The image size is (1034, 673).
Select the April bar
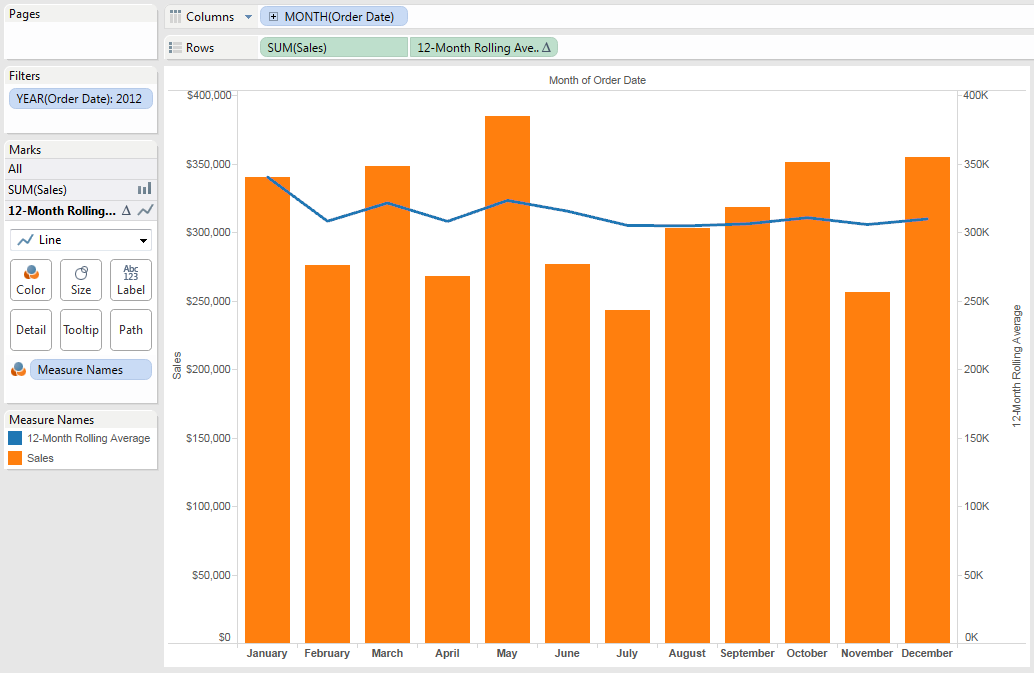point(447,459)
